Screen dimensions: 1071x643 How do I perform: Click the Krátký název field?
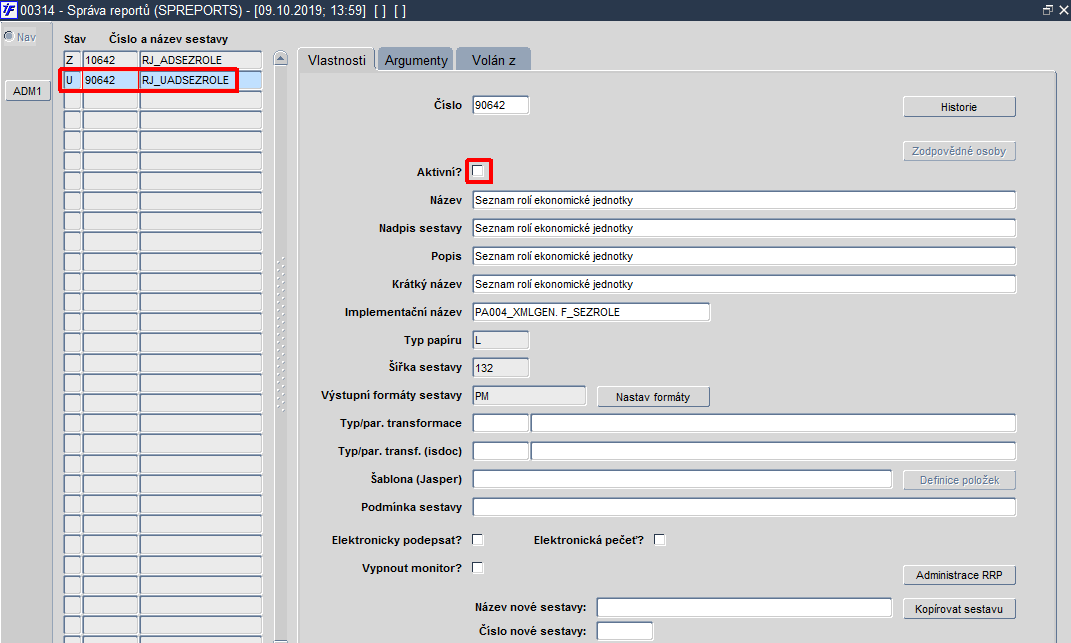point(744,284)
